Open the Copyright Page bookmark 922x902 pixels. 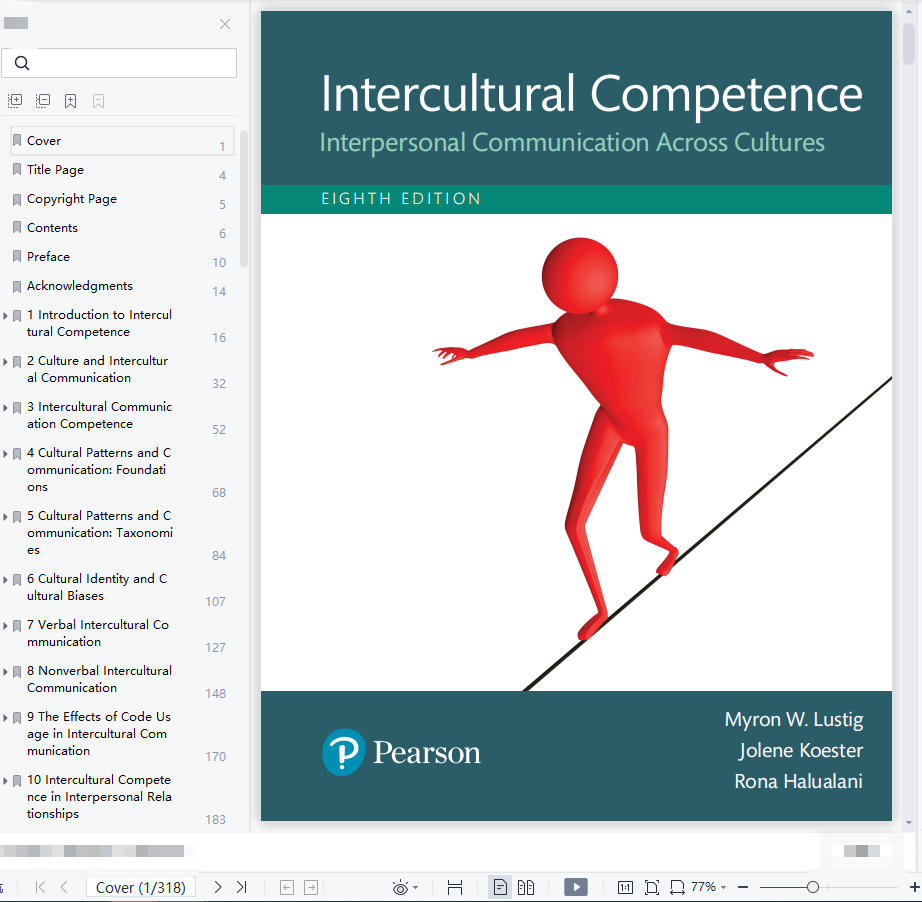72,199
